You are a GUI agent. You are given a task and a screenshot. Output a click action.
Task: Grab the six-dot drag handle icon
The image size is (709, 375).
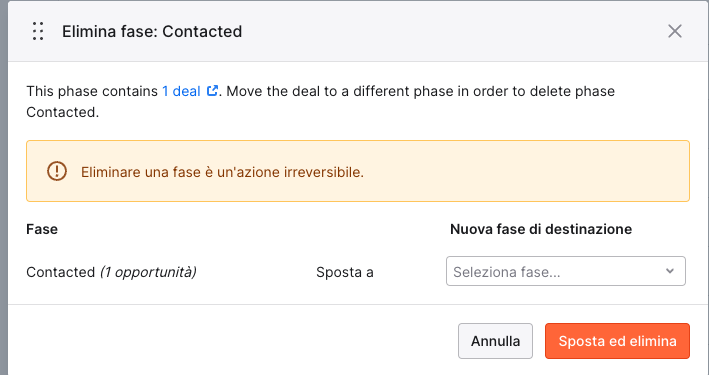38,31
